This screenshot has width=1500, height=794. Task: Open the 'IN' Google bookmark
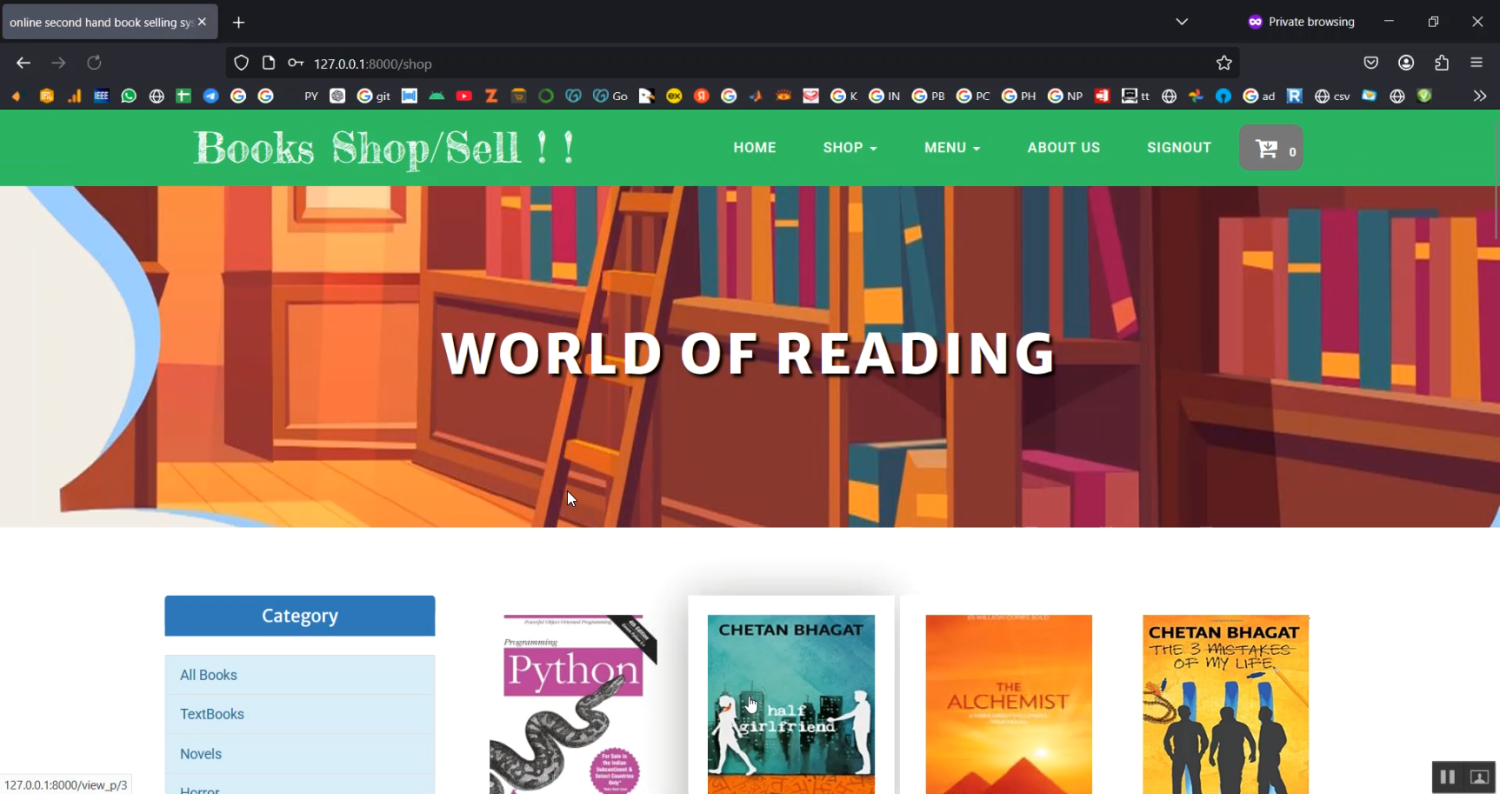pos(884,96)
